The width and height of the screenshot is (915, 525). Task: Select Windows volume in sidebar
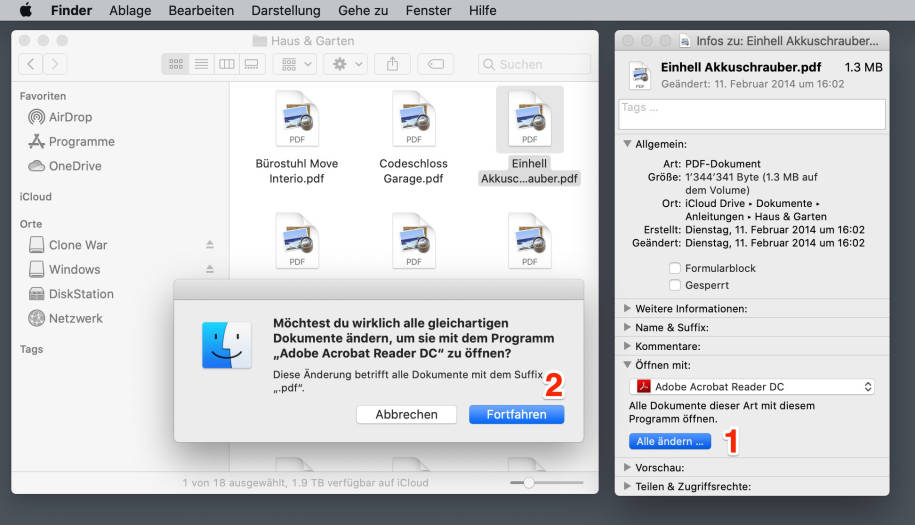click(64, 270)
